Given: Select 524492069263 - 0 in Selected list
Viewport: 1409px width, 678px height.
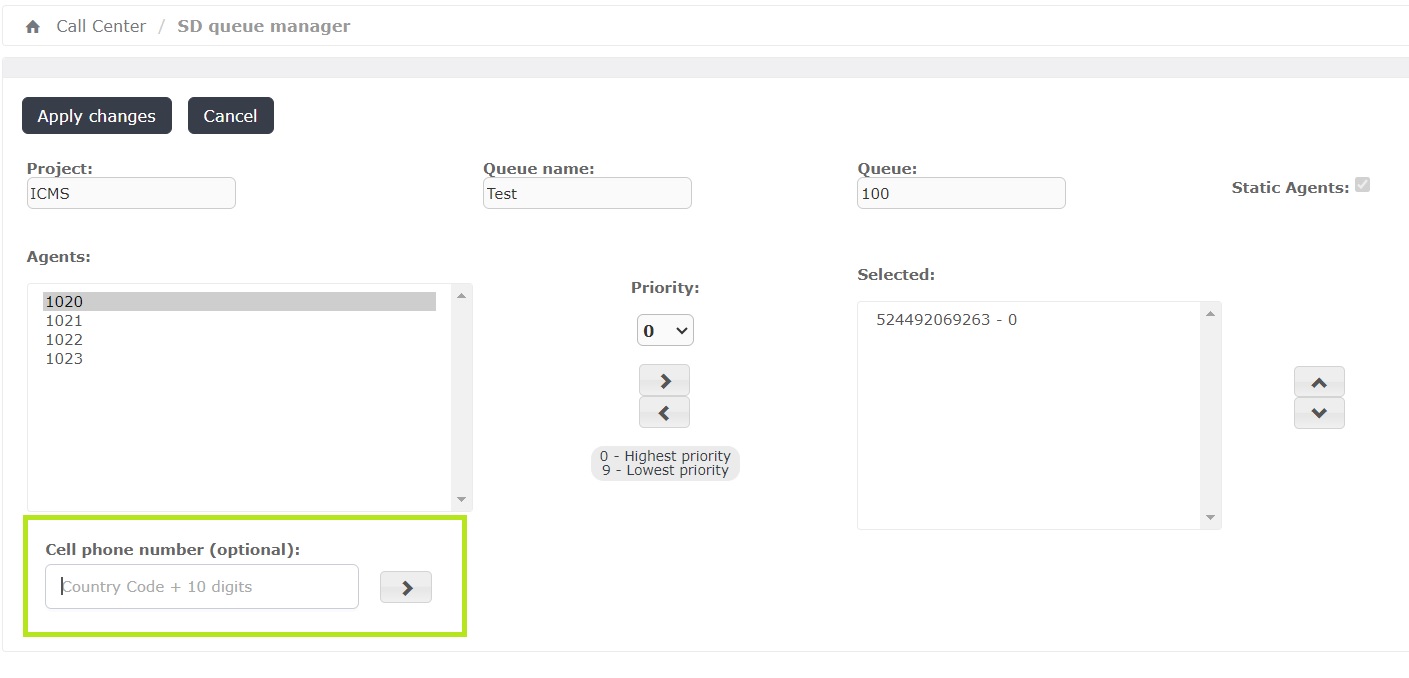Looking at the screenshot, I should click(x=946, y=320).
